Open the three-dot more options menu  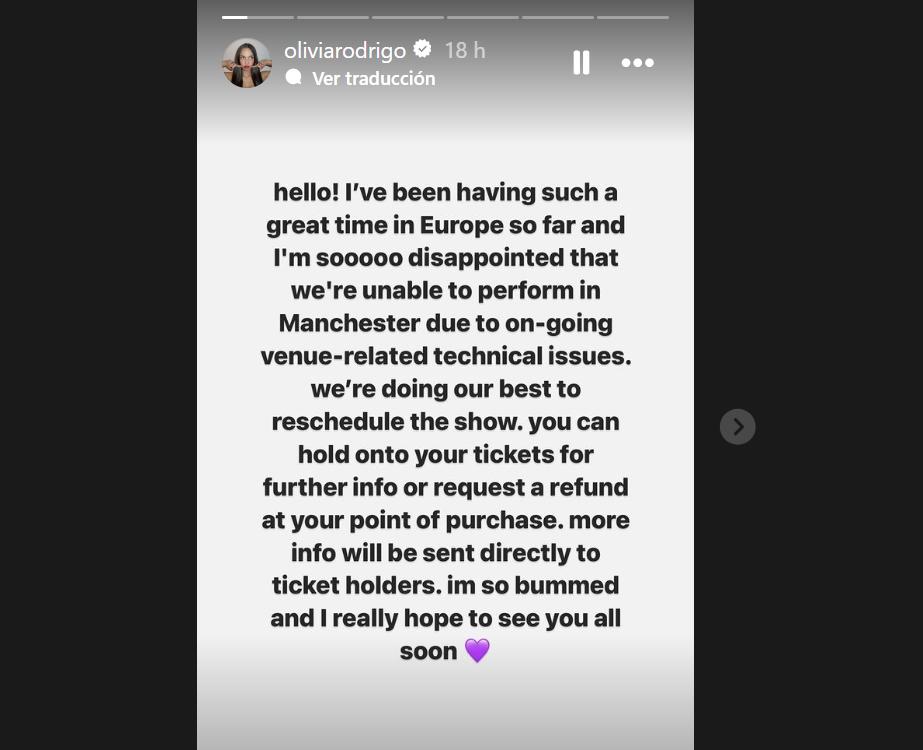coord(637,63)
